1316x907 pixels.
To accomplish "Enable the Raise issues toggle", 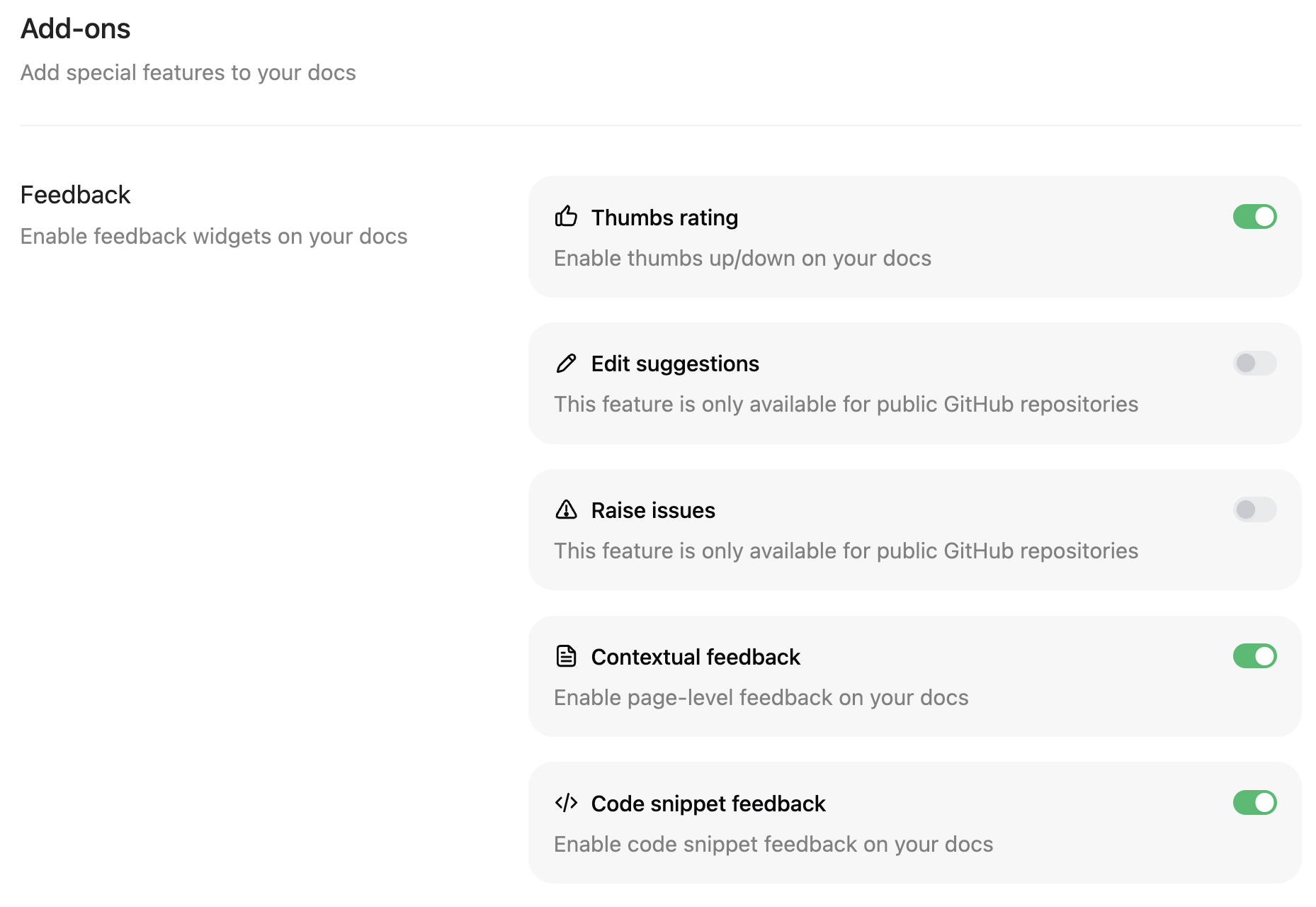I will (1254, 509).
